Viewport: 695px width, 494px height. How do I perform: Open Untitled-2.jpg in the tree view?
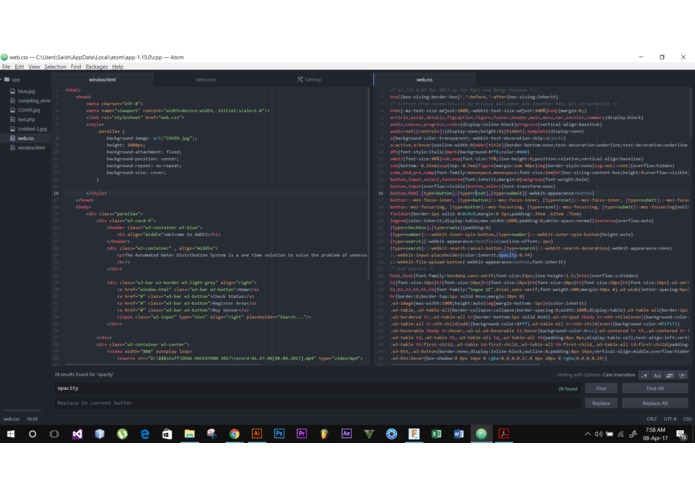[32, 129]
